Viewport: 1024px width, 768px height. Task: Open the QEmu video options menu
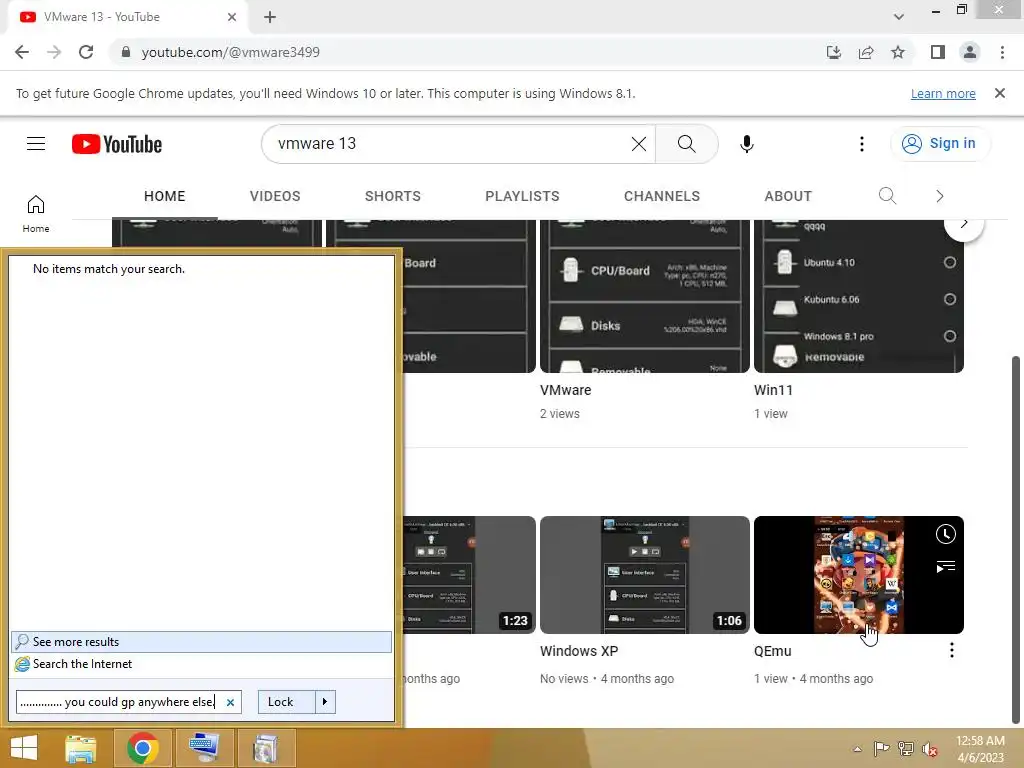[952, 650]
